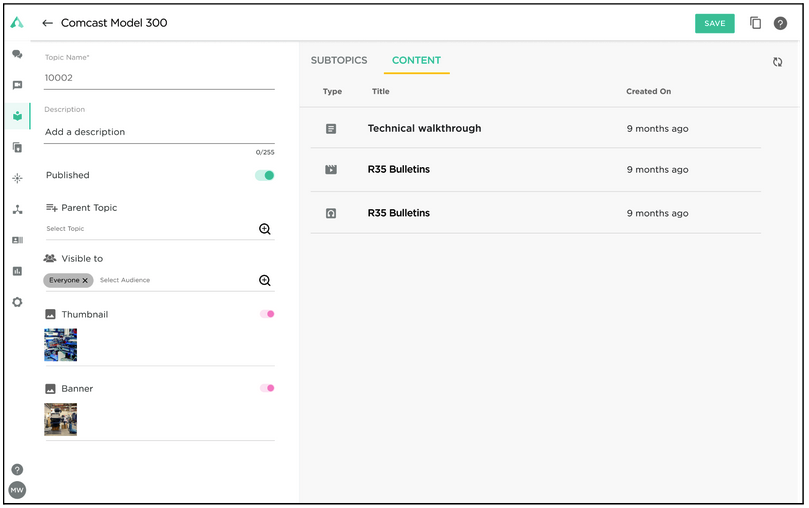Click the search icon for Parent Topic

point(265,229)
